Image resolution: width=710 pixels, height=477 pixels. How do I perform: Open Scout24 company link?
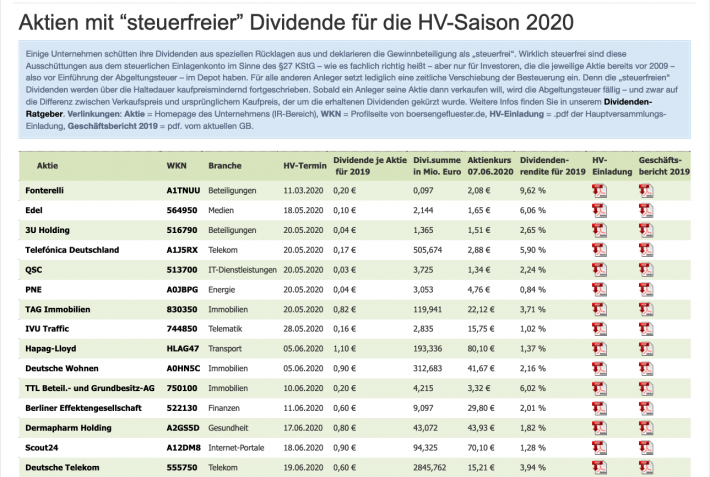(x=42, y=448)
